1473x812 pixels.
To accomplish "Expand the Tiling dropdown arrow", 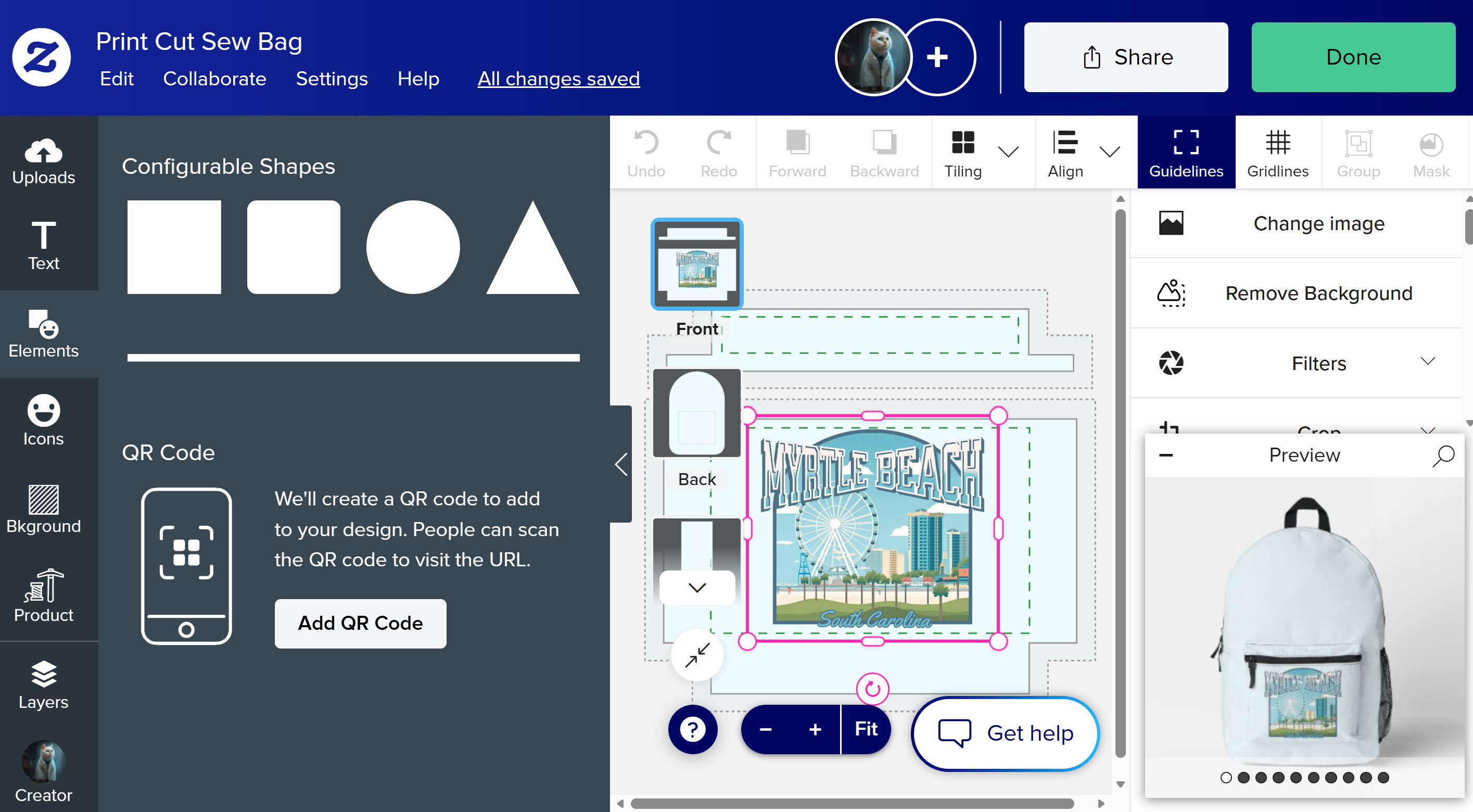I will (1008, 151).
